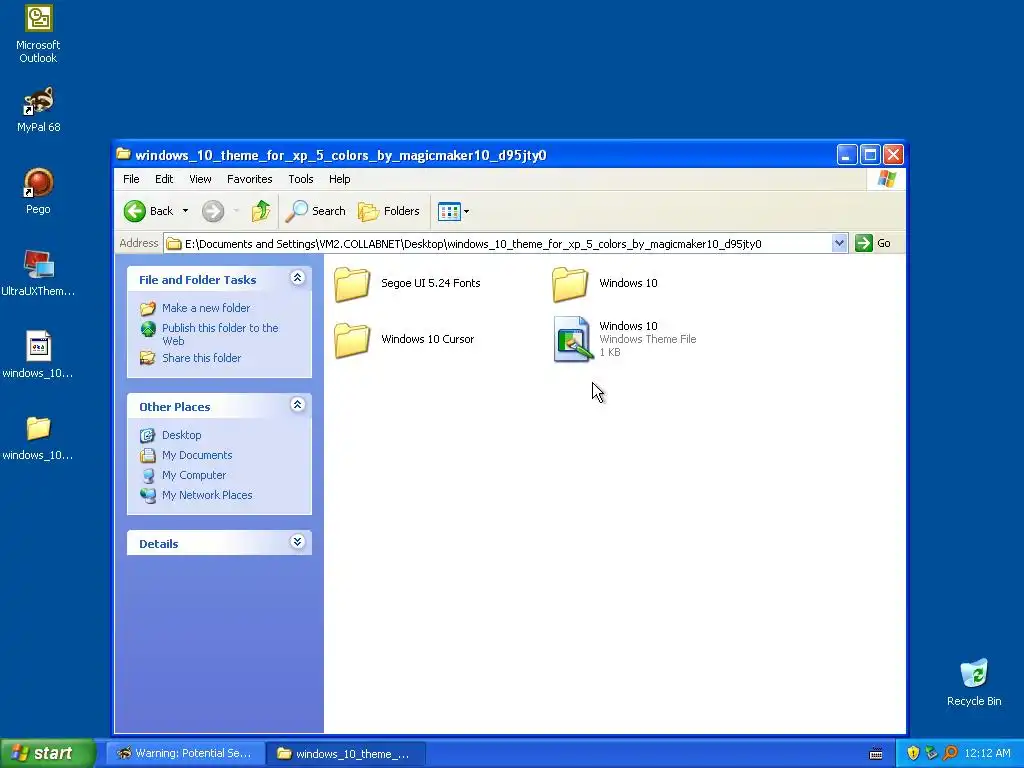Expand the address bar dropdown

click(x=839, y=244)
